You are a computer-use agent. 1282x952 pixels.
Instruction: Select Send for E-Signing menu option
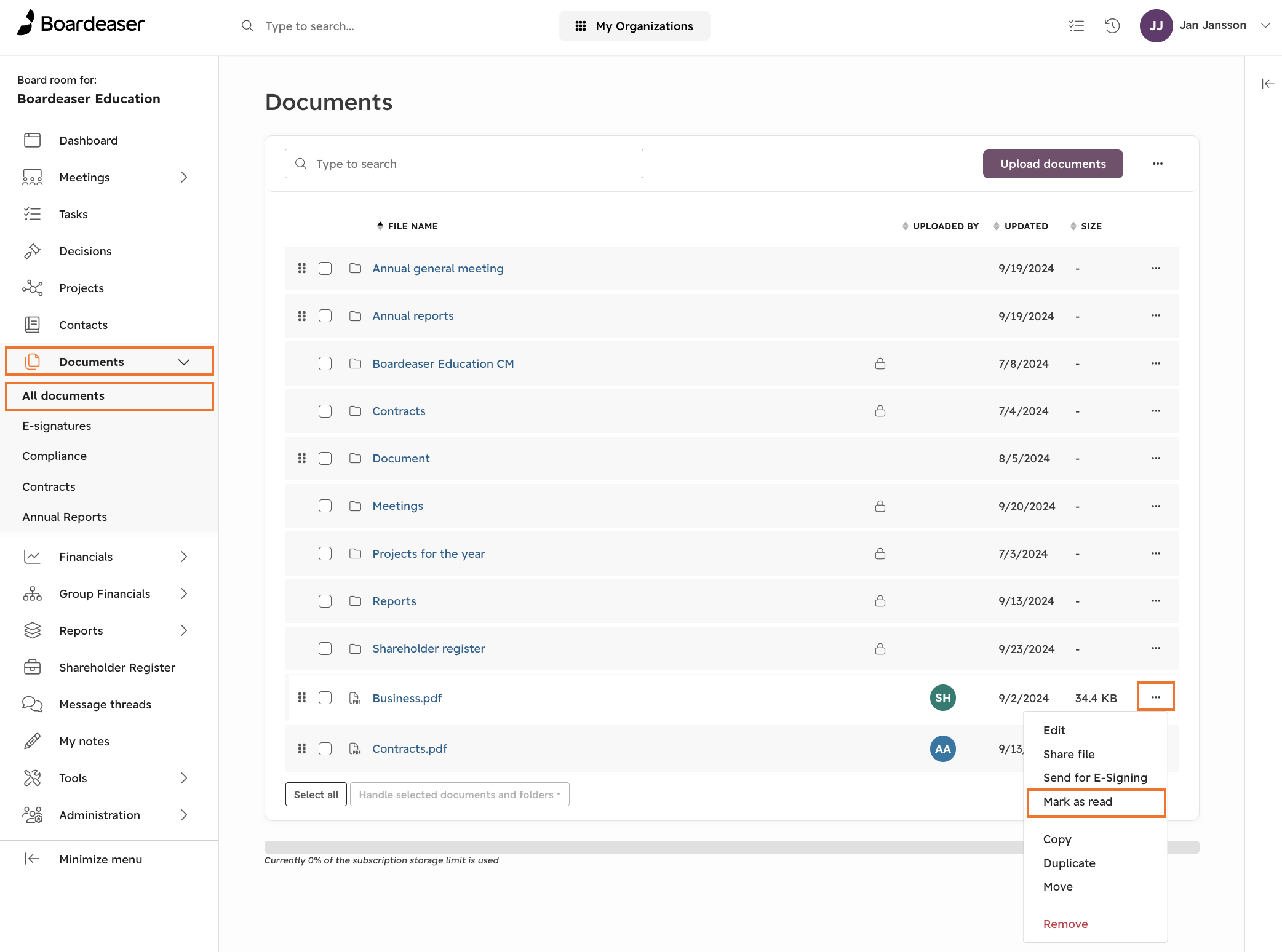pos(1095,777)
